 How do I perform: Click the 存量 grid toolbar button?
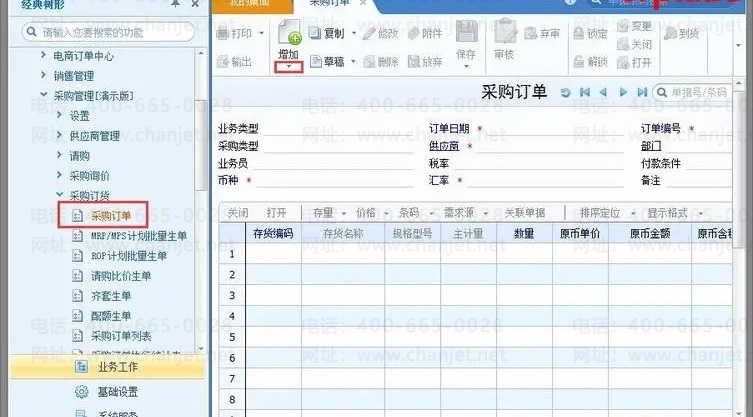pos(323,213)
